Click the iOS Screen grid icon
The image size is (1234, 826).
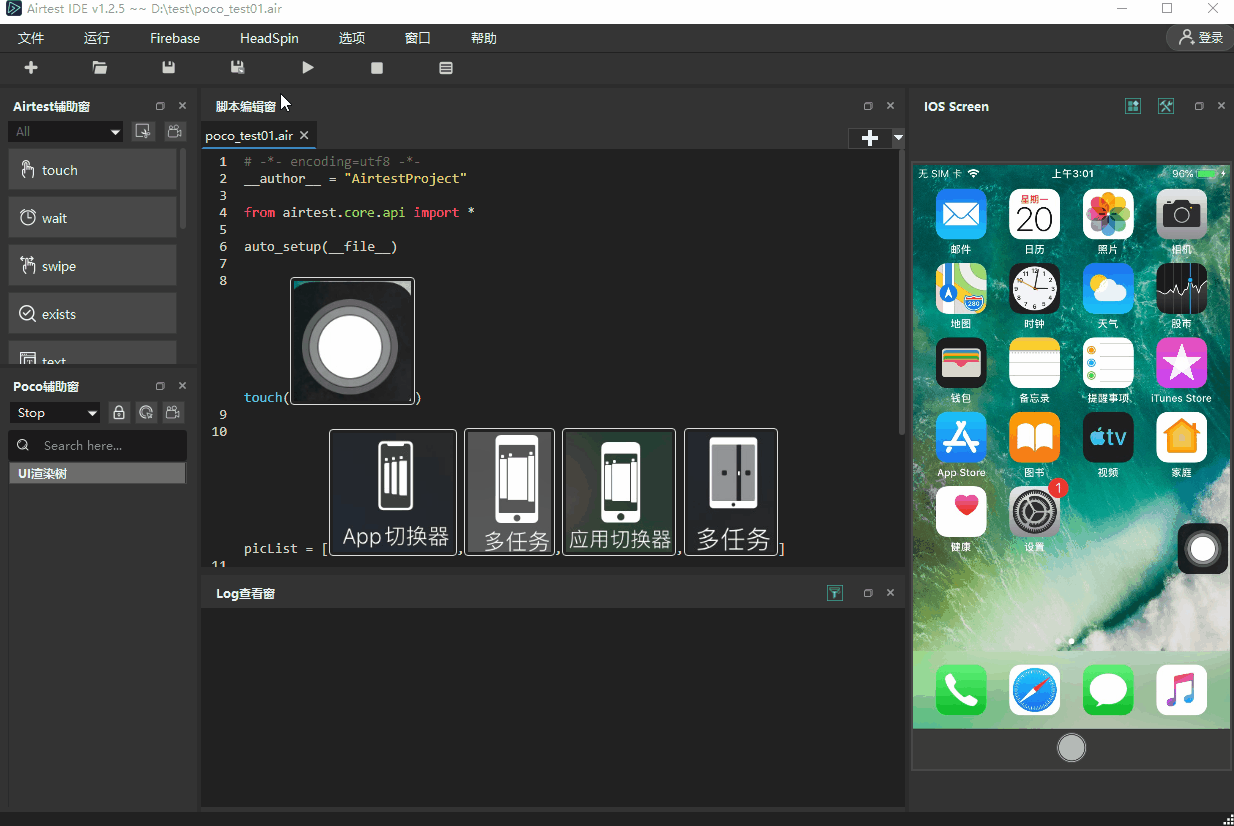[1133, 106]
